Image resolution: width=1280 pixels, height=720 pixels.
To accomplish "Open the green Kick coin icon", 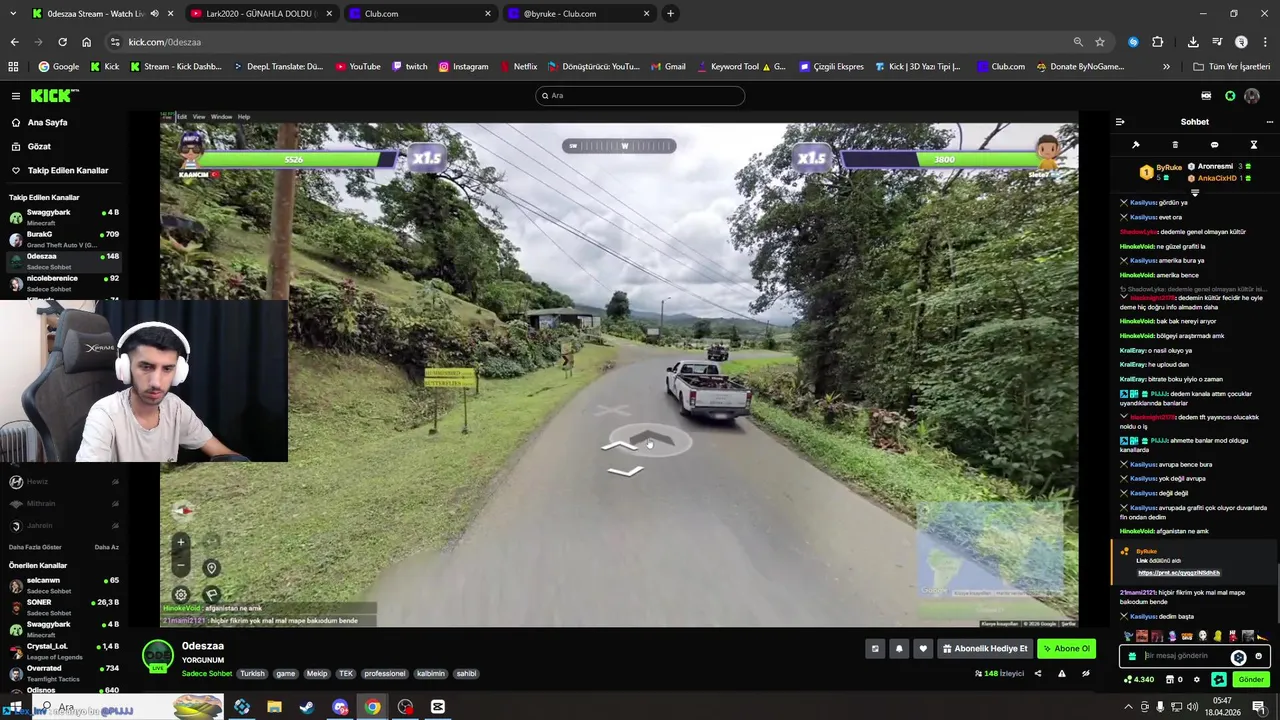I will click(x=1230, y=96).
